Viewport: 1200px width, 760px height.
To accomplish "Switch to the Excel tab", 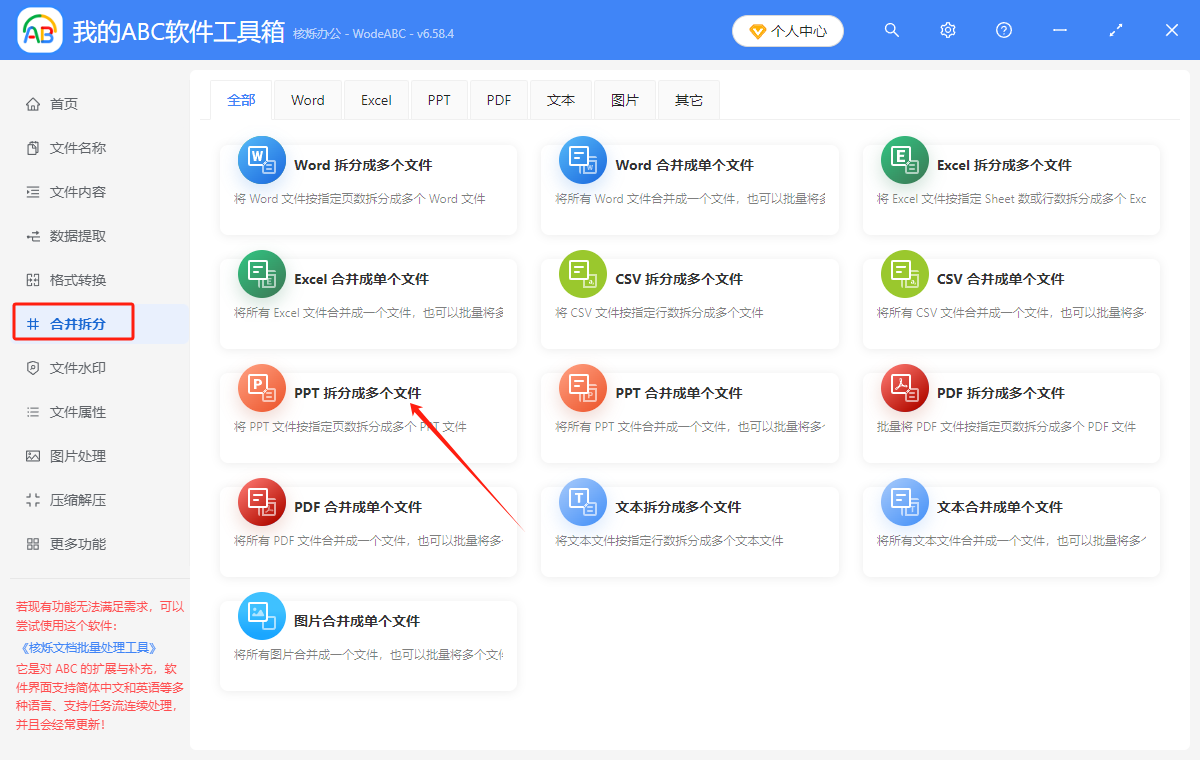I will [x=376, y=100].
